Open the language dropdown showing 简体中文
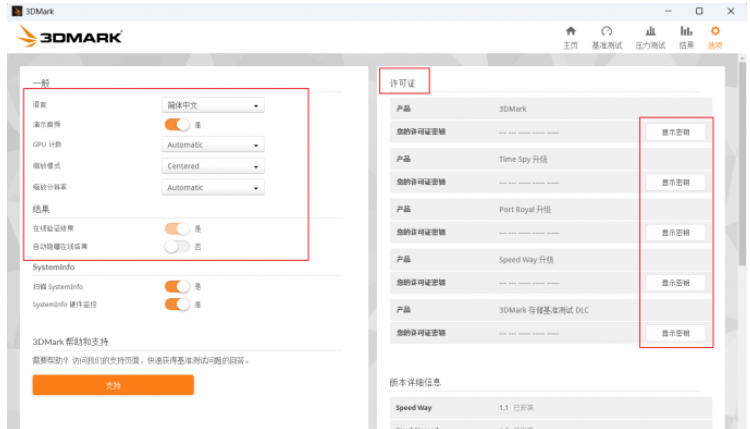Image resolution: width=750 pixels, height=429 pixels. pyautogui.click(x=213, y=105)
